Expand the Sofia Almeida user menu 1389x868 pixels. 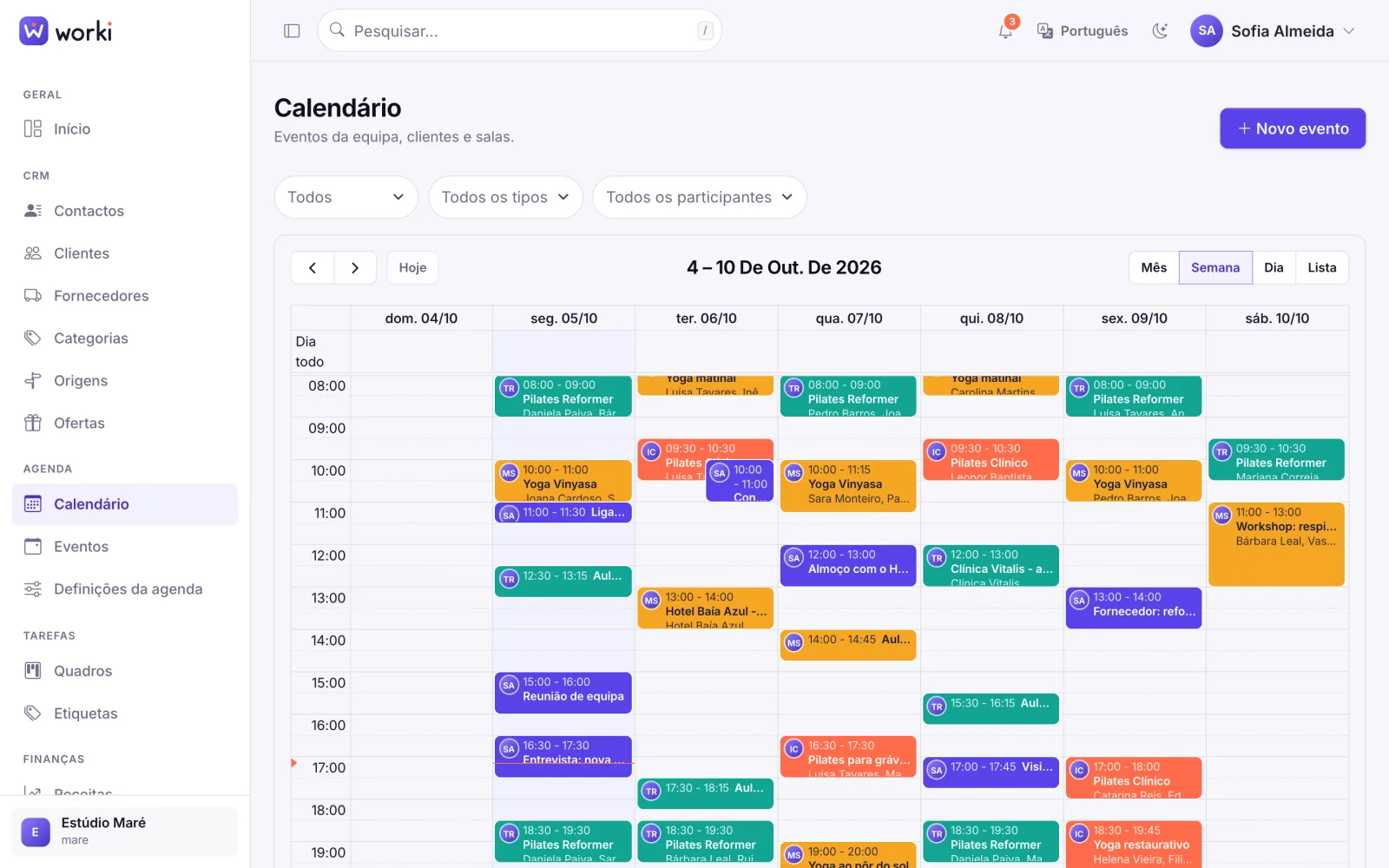1273,31
